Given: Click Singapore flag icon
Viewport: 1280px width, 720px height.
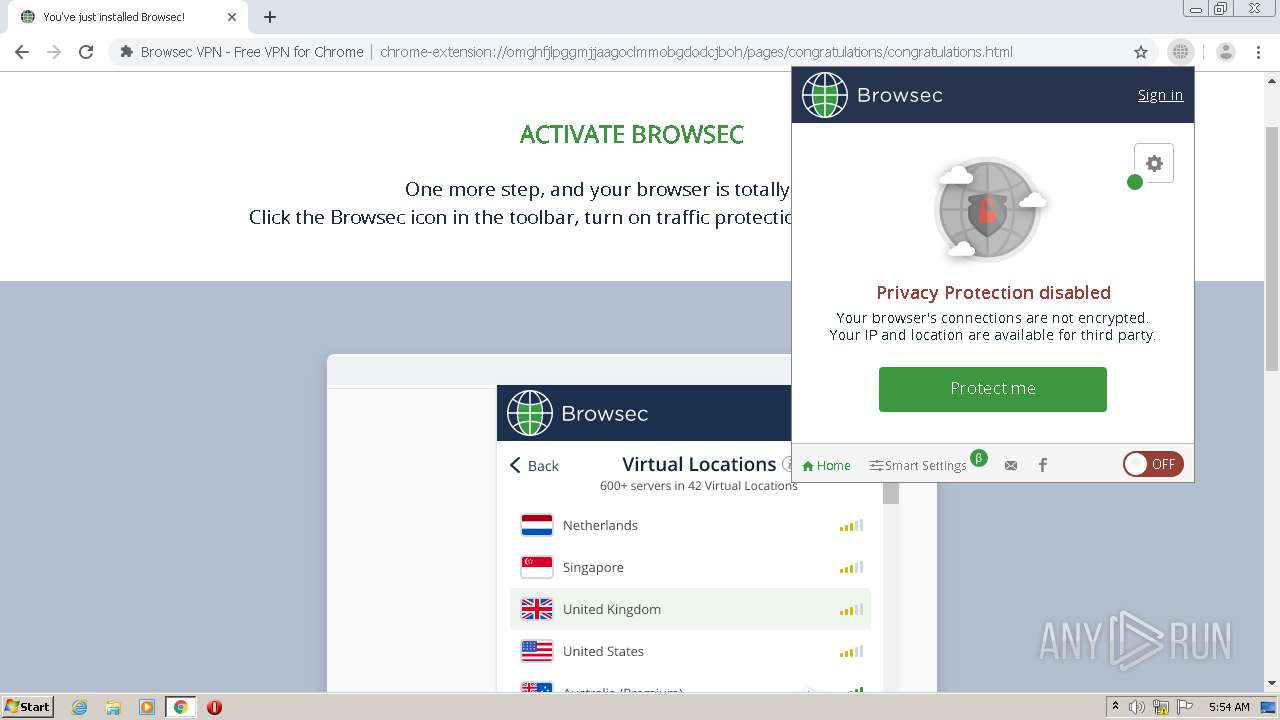Looking at the screenshot, I should point(537,567).
